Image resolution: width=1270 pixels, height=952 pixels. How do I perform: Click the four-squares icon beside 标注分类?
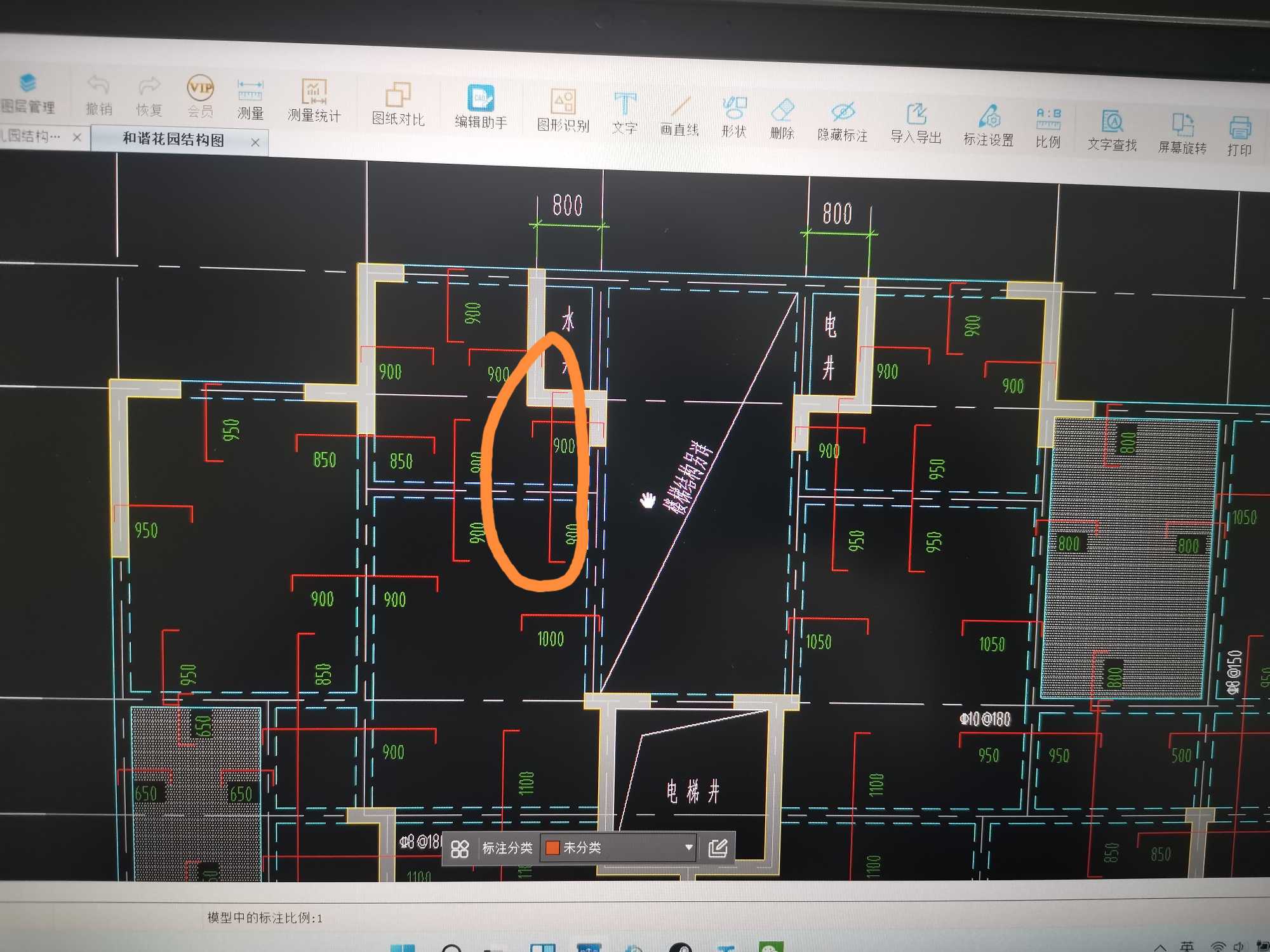point(459,849)
